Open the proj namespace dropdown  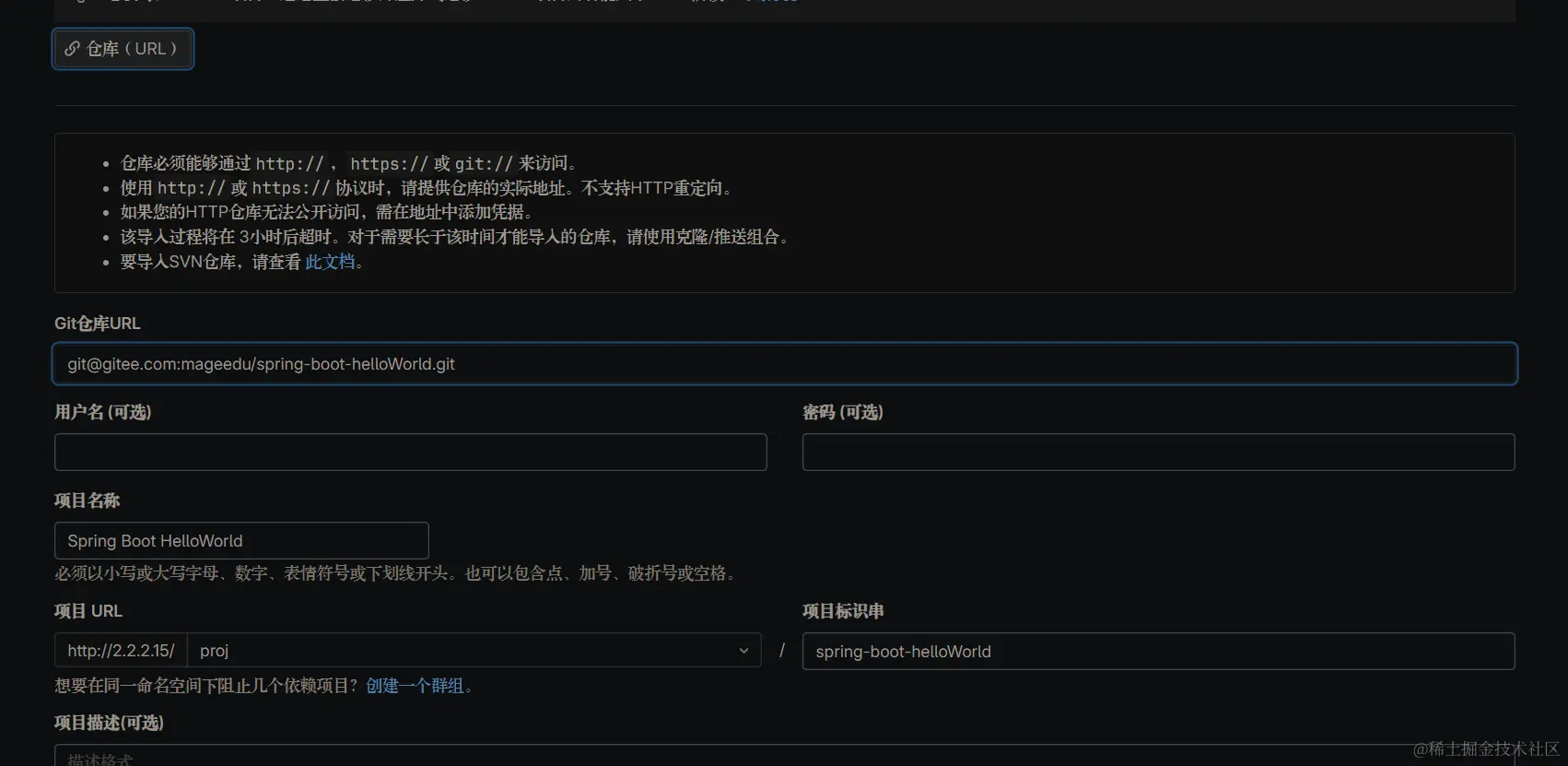pos(474,650)
